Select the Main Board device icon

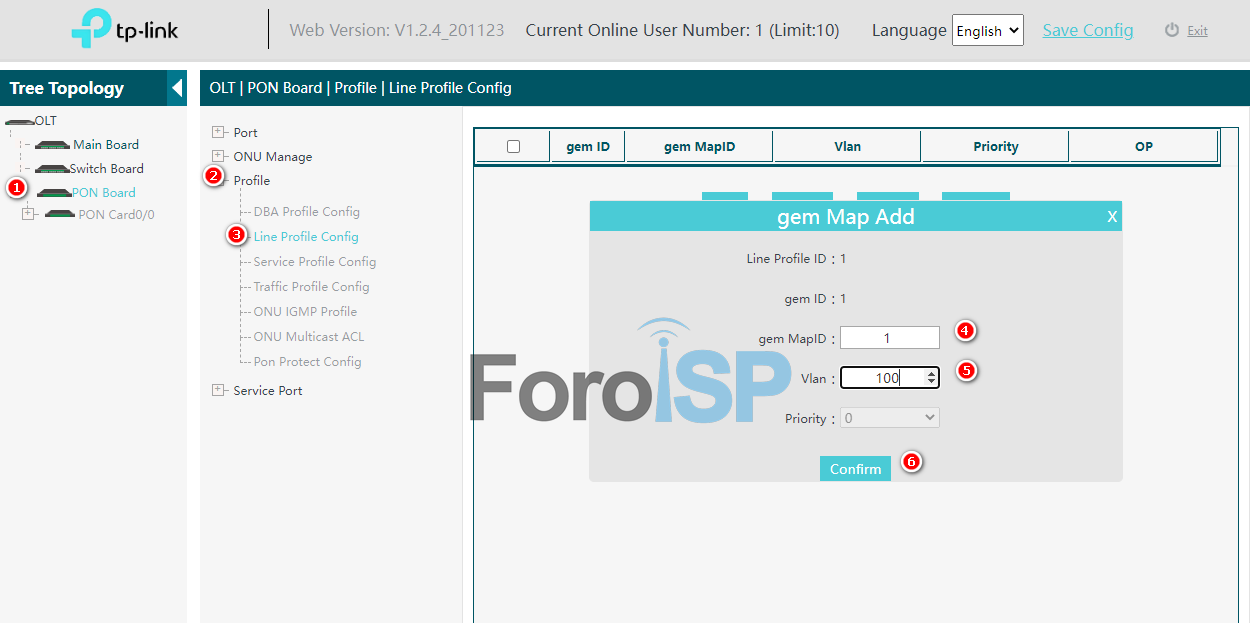coord(51,145)
